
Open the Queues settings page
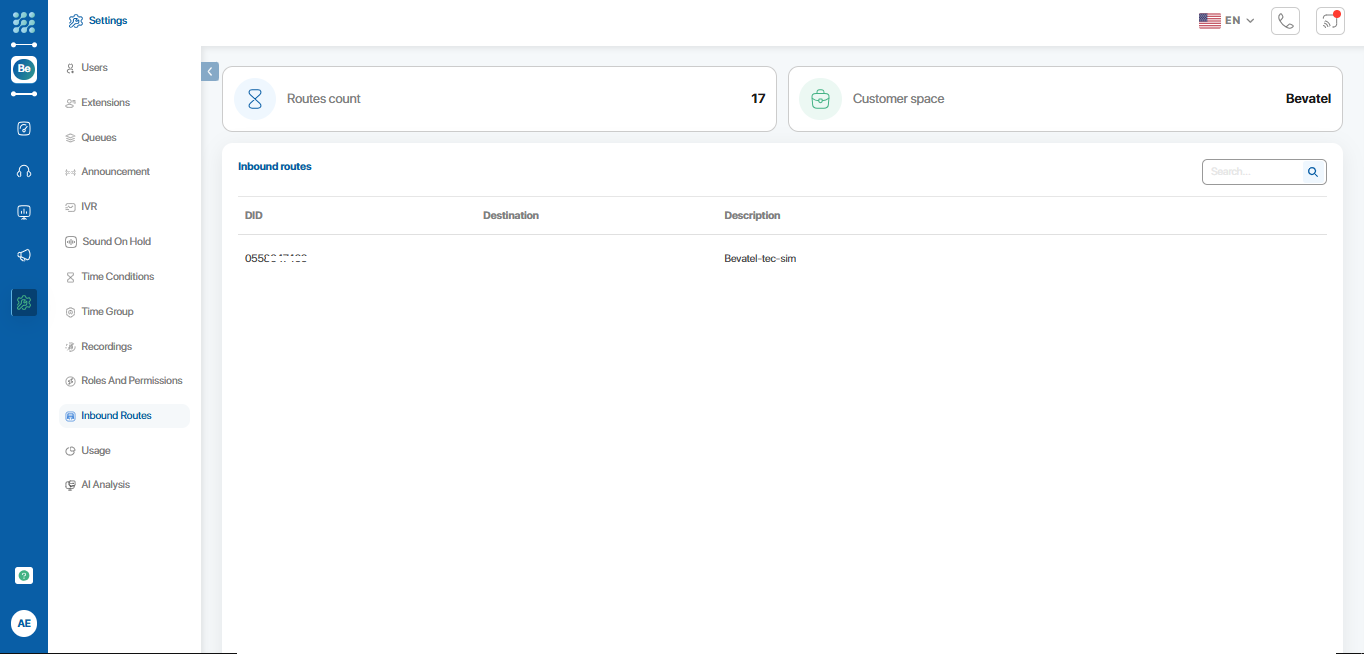point(98,138)
